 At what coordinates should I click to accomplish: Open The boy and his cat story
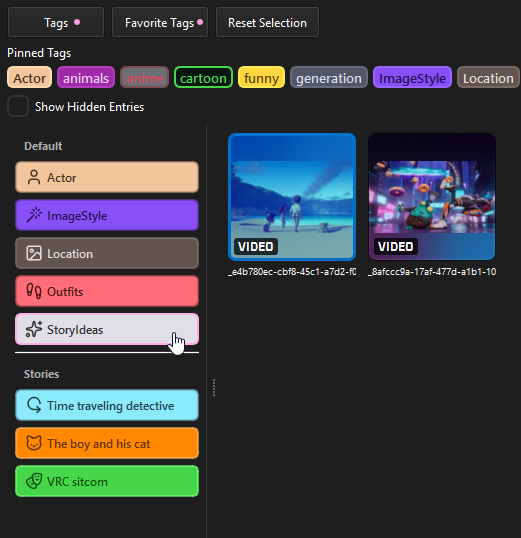(107, 443)
